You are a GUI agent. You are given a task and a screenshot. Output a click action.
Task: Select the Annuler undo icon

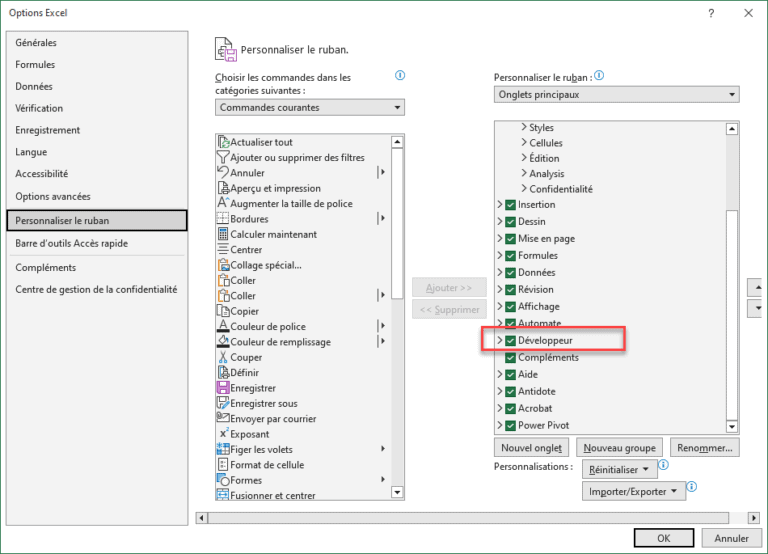click(x=223, y=173)
